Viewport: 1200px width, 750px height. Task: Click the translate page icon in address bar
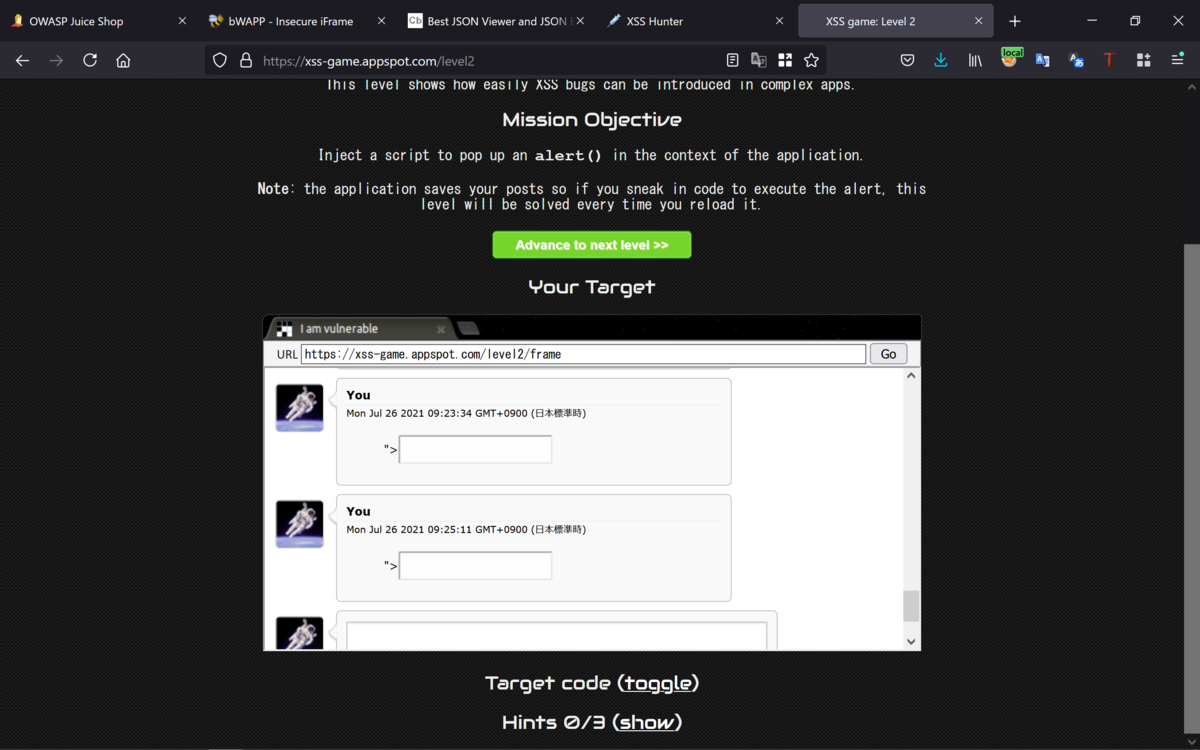click(759, 60)
